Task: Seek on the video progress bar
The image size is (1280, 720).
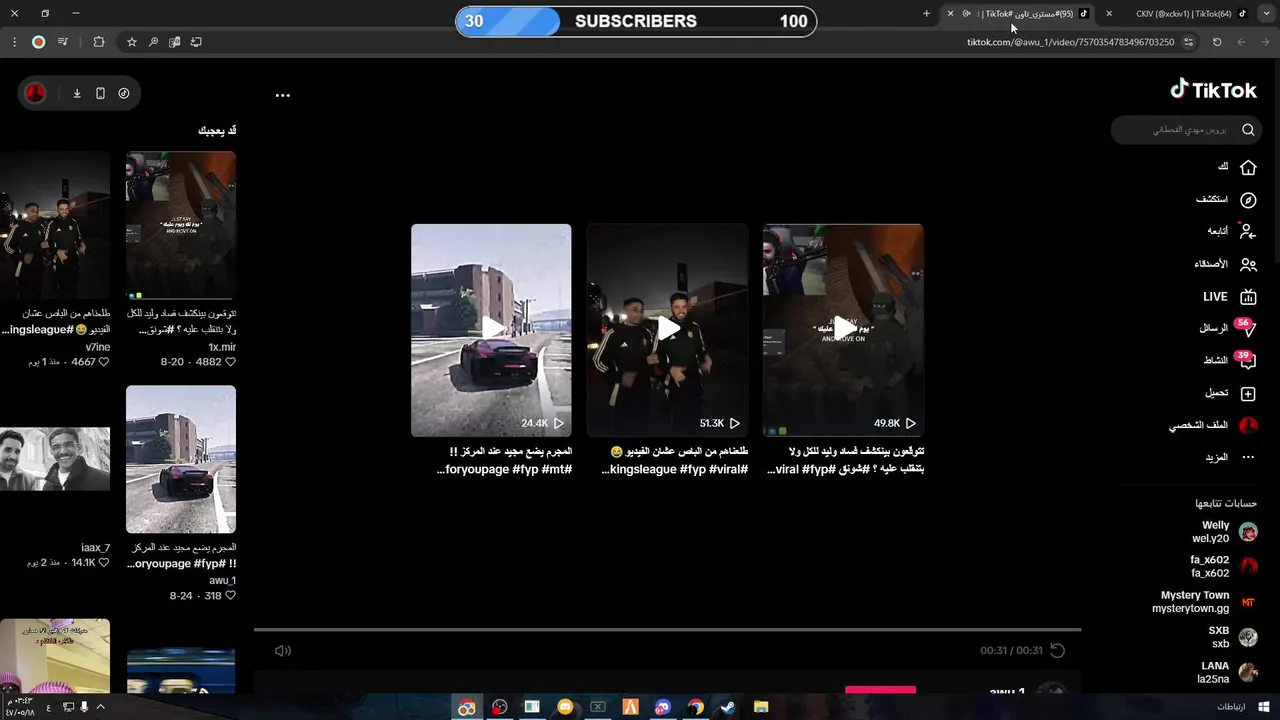Action: click(667, 630)
